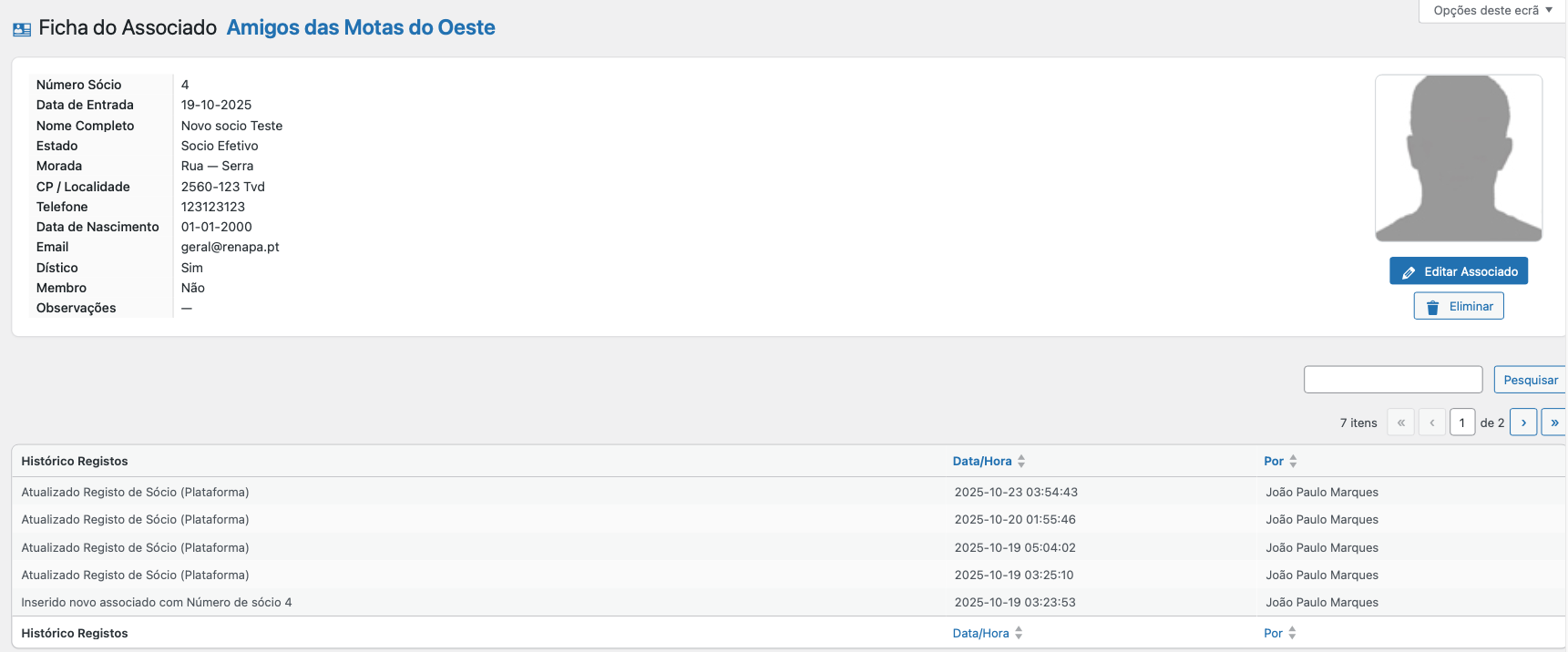Jump to last page of history records
The width and height of the screenshot is (1568, 652).
pyautogui.click(x=1553, y=423)
